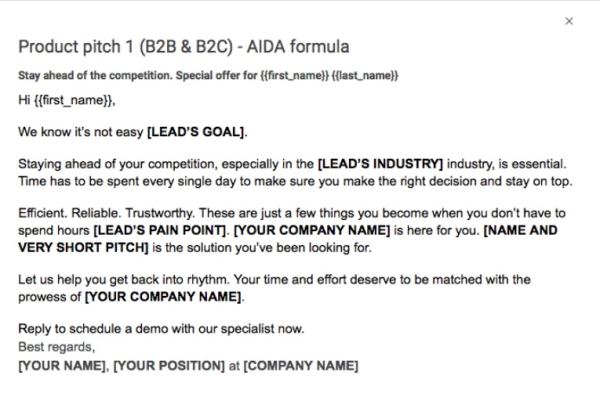Select the [COMPANY NAME] signature placeholder
This screenshot has height=397, width=600.
(x=301, y=366)
